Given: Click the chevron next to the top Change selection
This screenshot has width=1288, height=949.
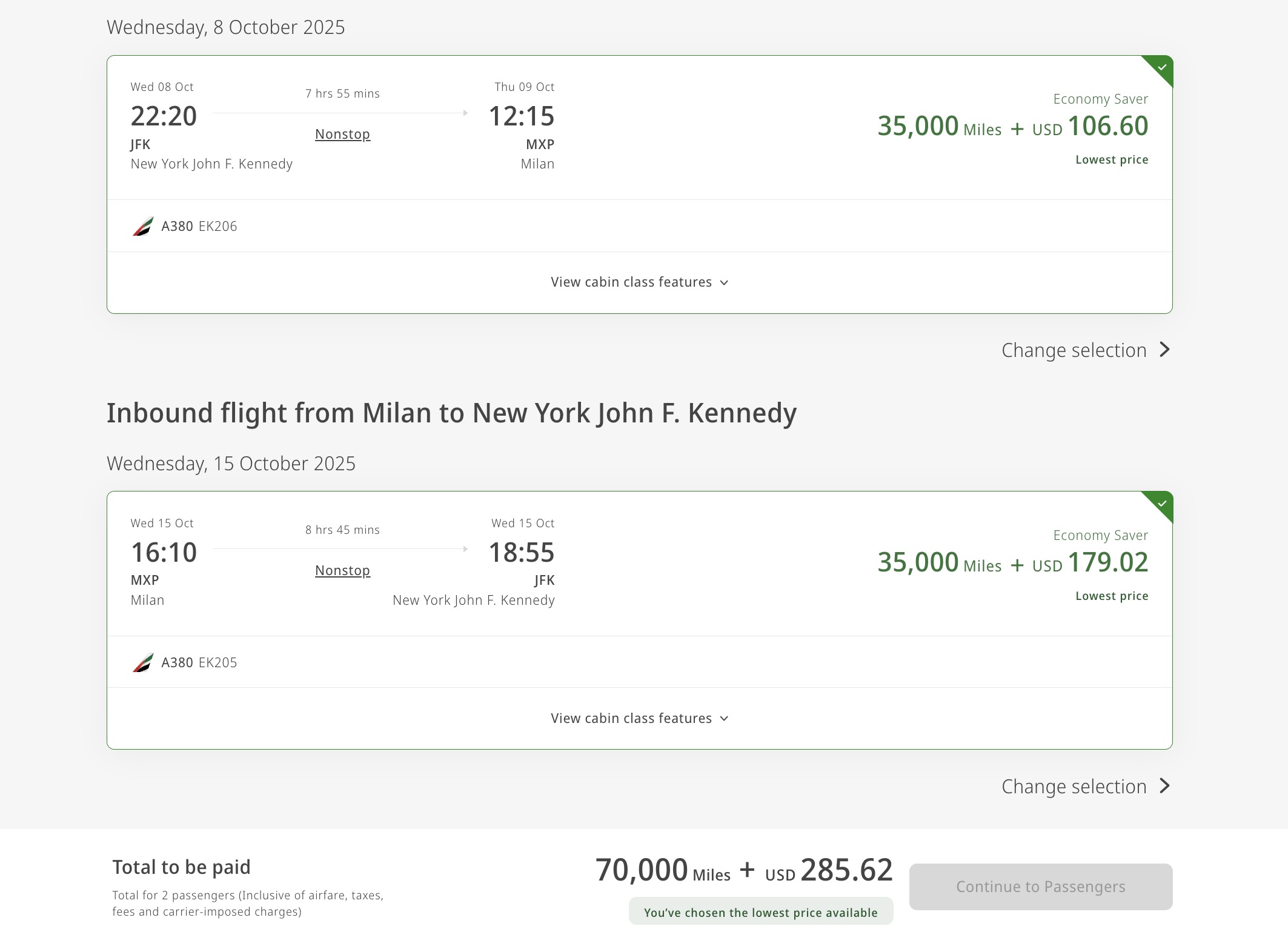Looking at the screenshot, I should point(1164,350).
